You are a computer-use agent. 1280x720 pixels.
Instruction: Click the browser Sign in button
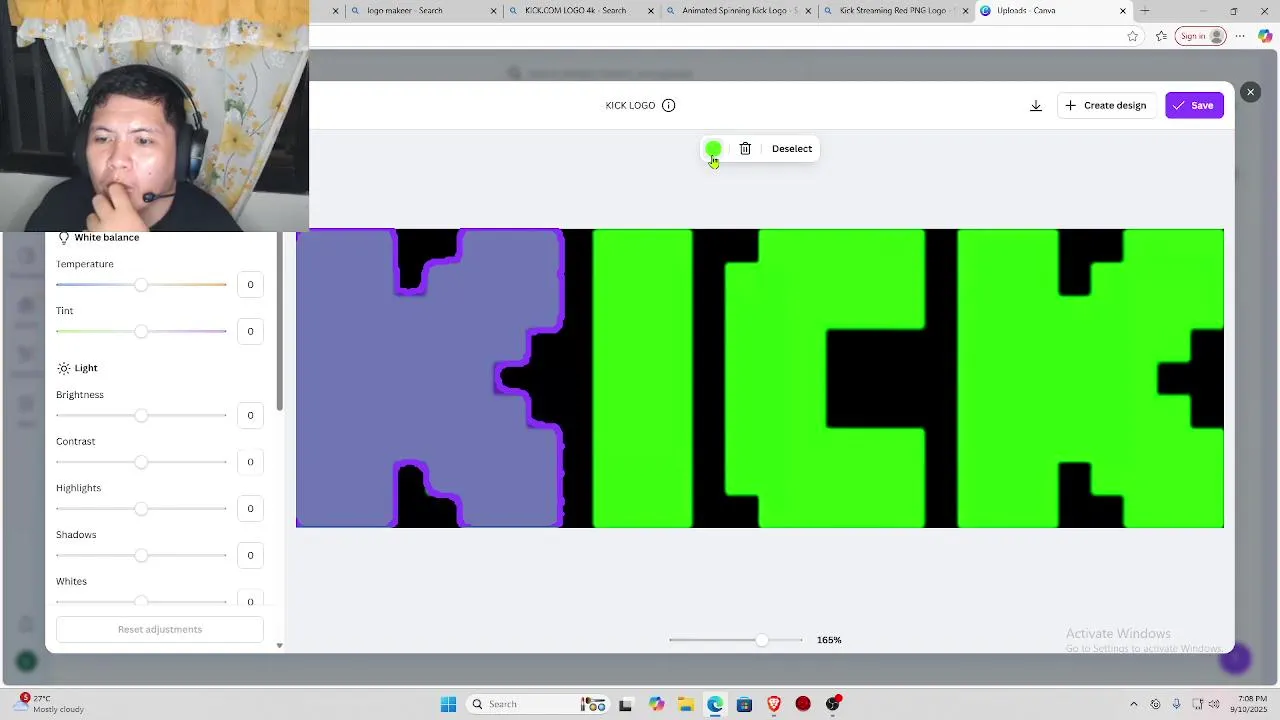pyautogui.click(x=1201, y=36)
